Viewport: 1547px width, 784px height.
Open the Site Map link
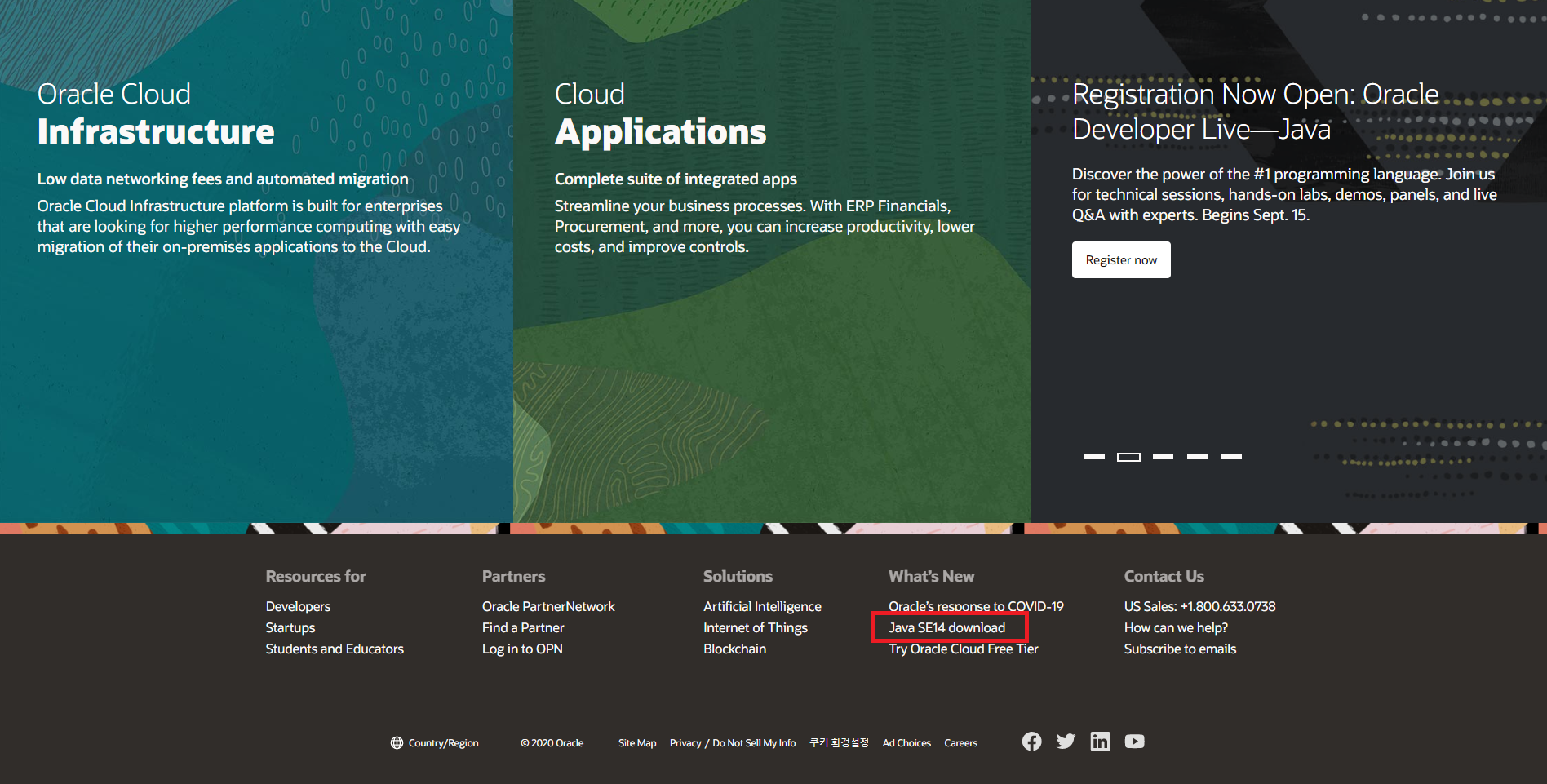(x=637, y=743)
